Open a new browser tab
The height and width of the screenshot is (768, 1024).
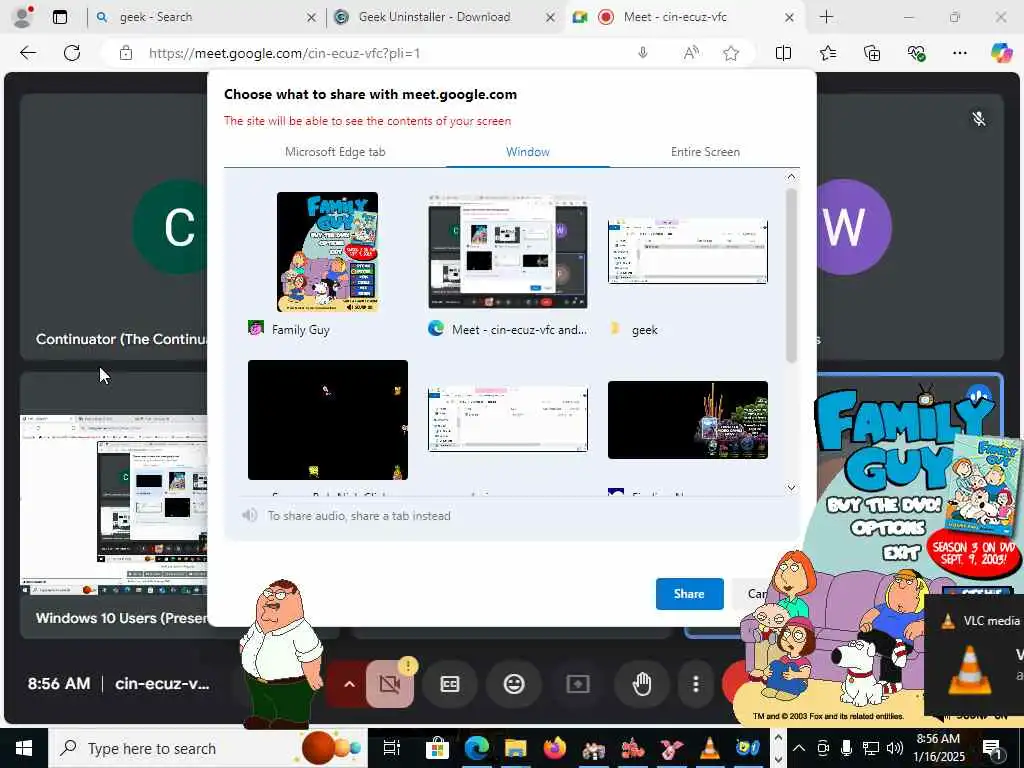pos(826,17)
